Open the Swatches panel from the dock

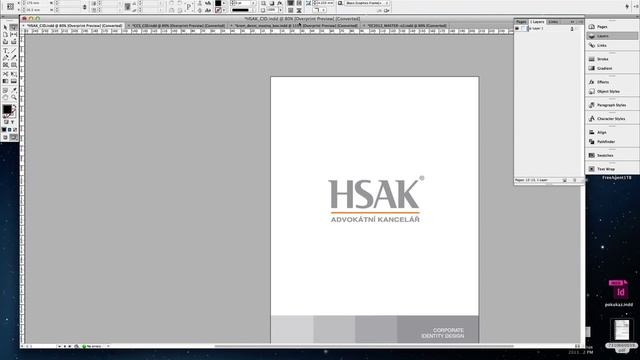(611, 155)
